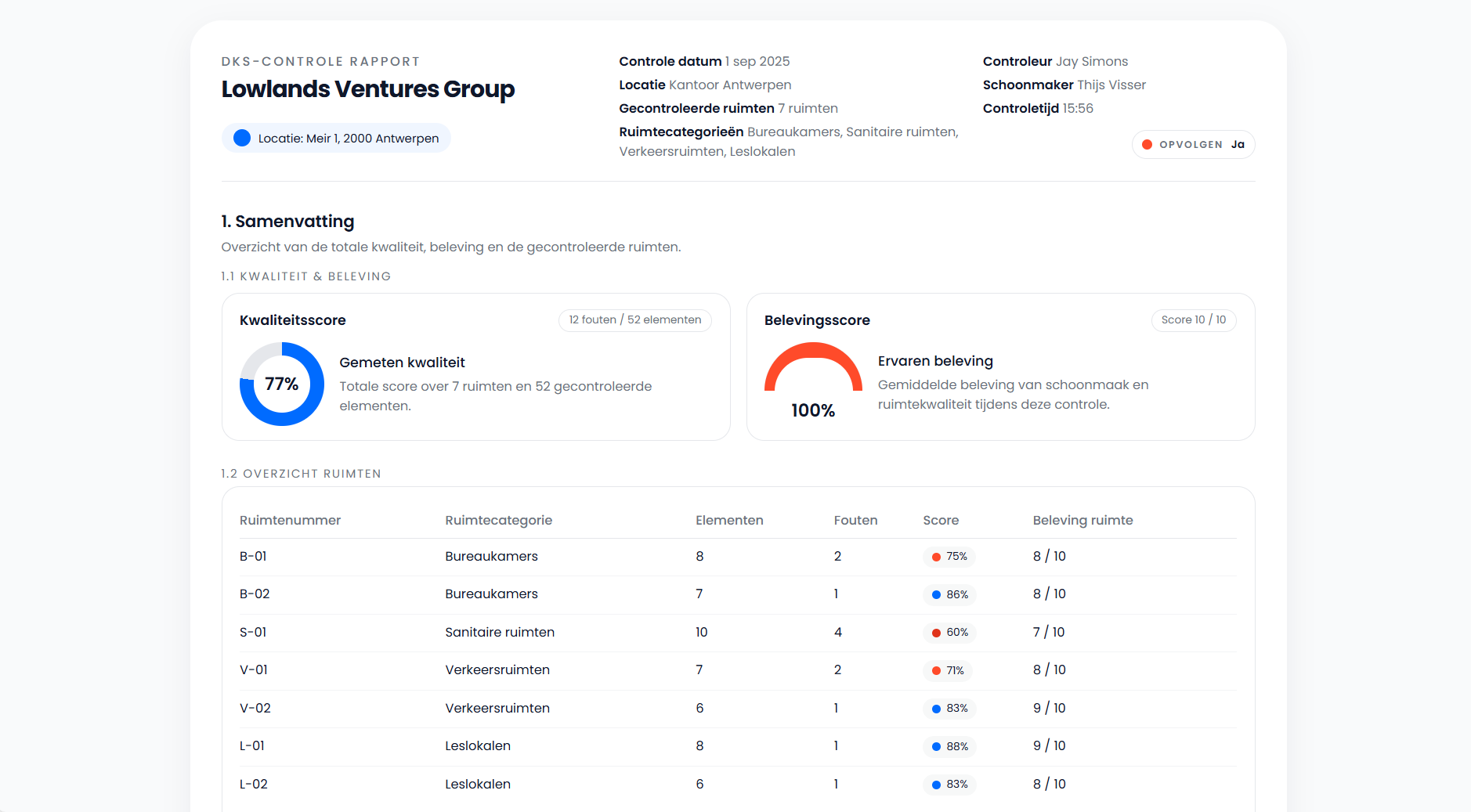
Task: Click the '12 fouten / 52 elementen' badge
Action: (634, 319)
